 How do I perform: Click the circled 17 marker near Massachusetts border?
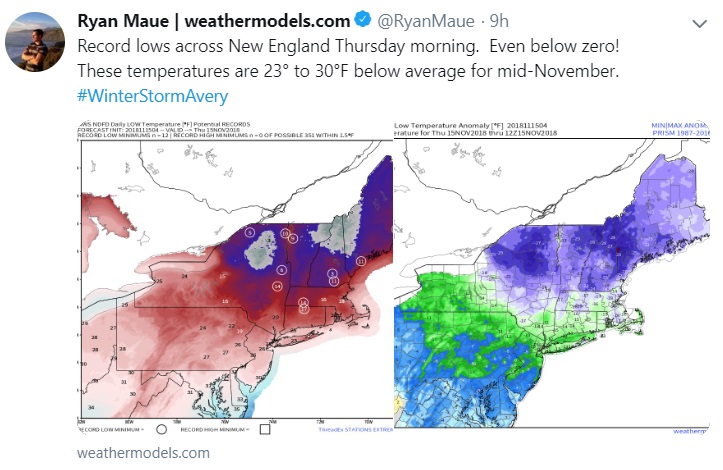(303, 309)
